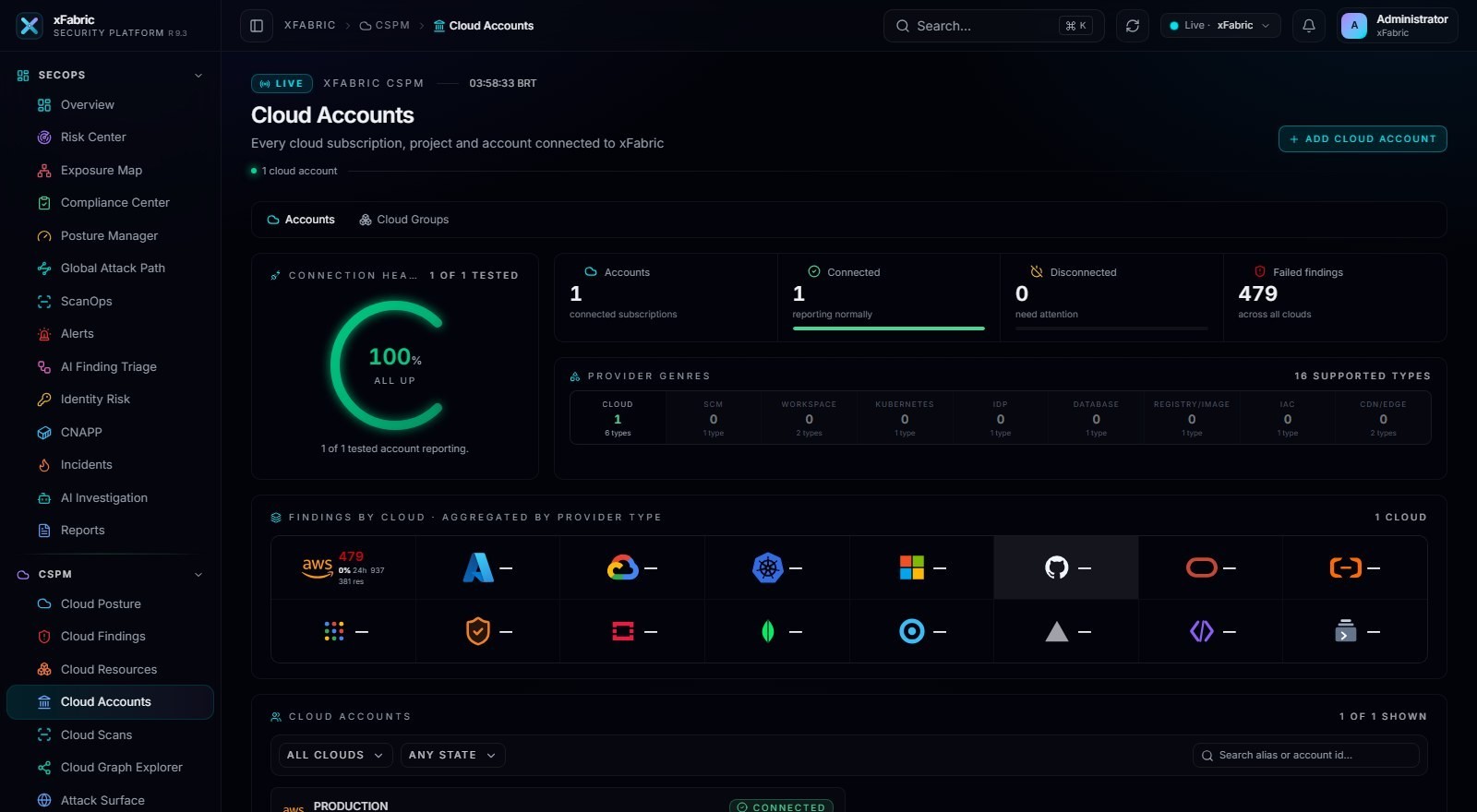Select the Azure provider tile

point(487,567)
